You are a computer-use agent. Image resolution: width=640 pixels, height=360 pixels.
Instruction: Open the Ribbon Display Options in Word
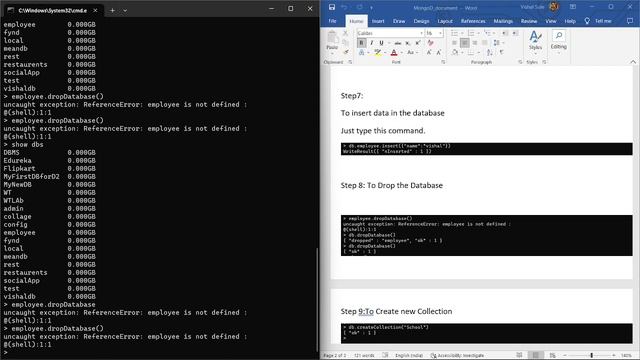[573, 7]
